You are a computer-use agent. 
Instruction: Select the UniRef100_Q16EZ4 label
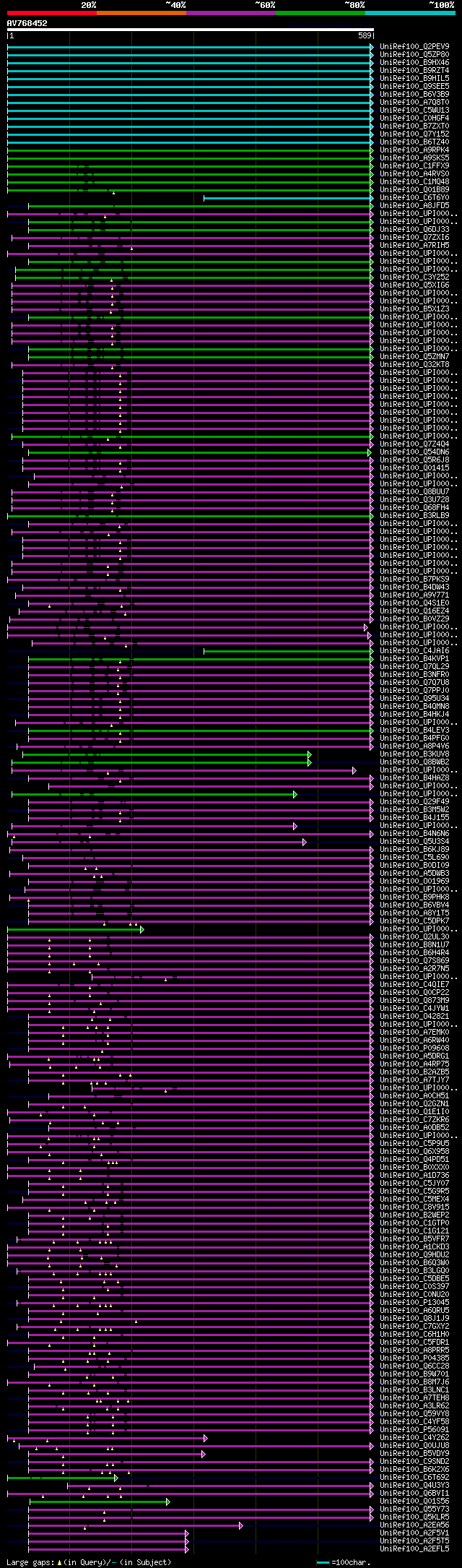pyautogui.click(x=414, y=611)
